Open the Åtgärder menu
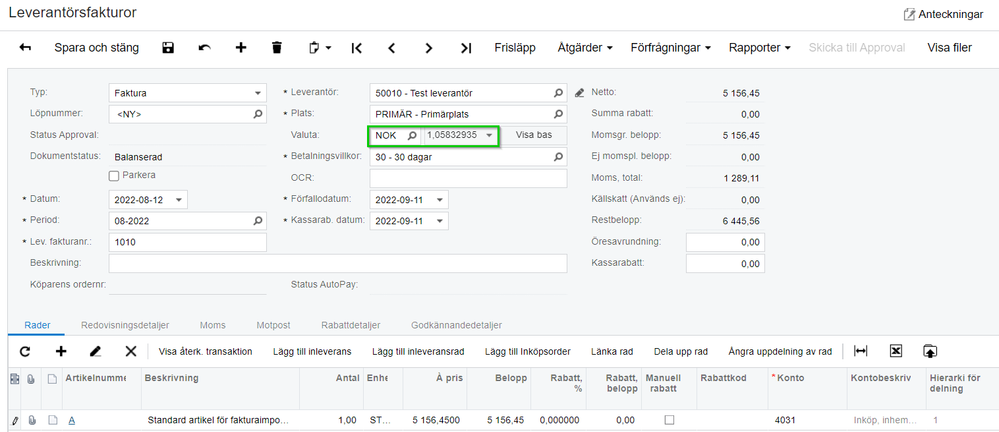999x432 pixels. 585,48
